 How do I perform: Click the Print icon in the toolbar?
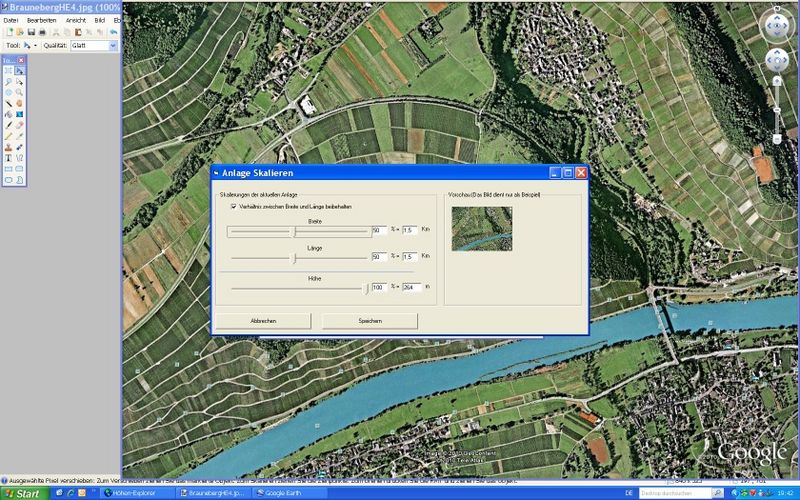coord(42,32)
